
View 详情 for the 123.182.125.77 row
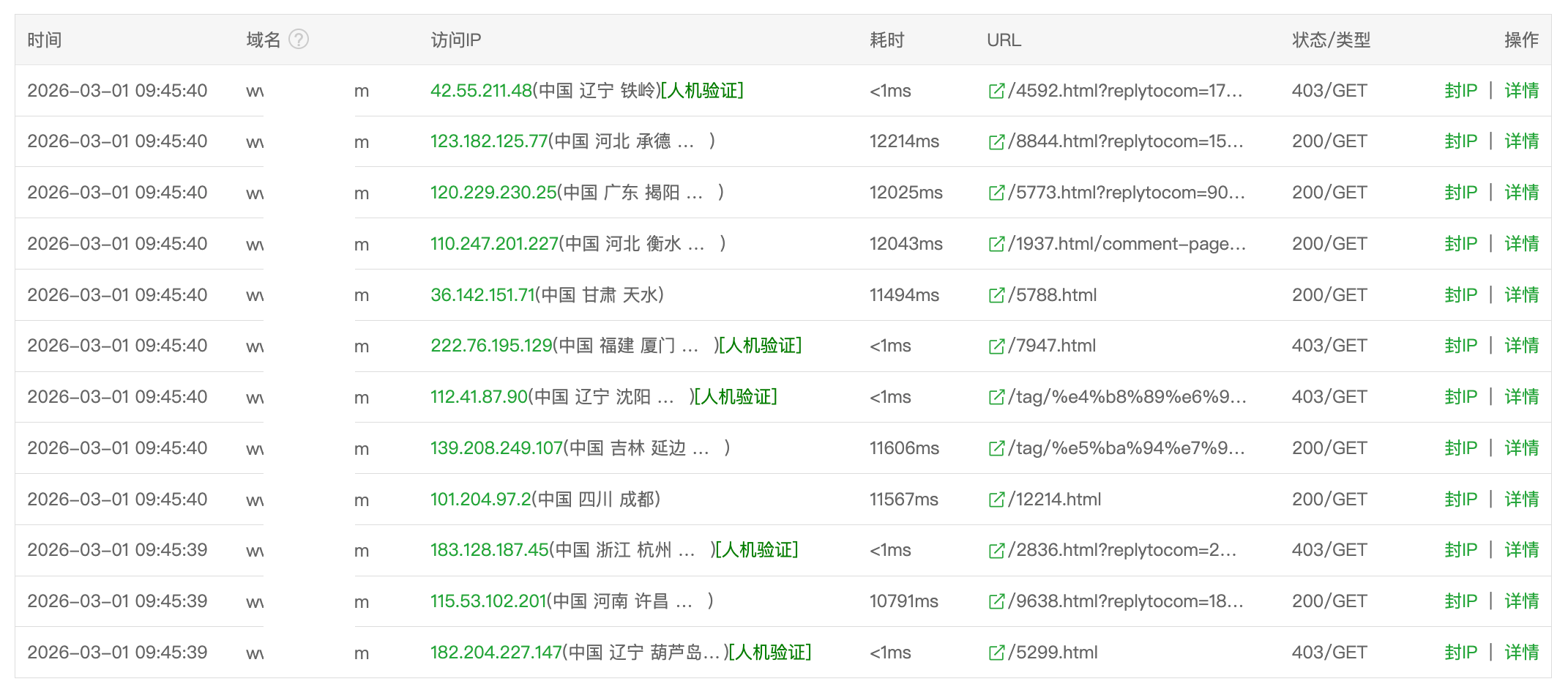point(1521,141)
